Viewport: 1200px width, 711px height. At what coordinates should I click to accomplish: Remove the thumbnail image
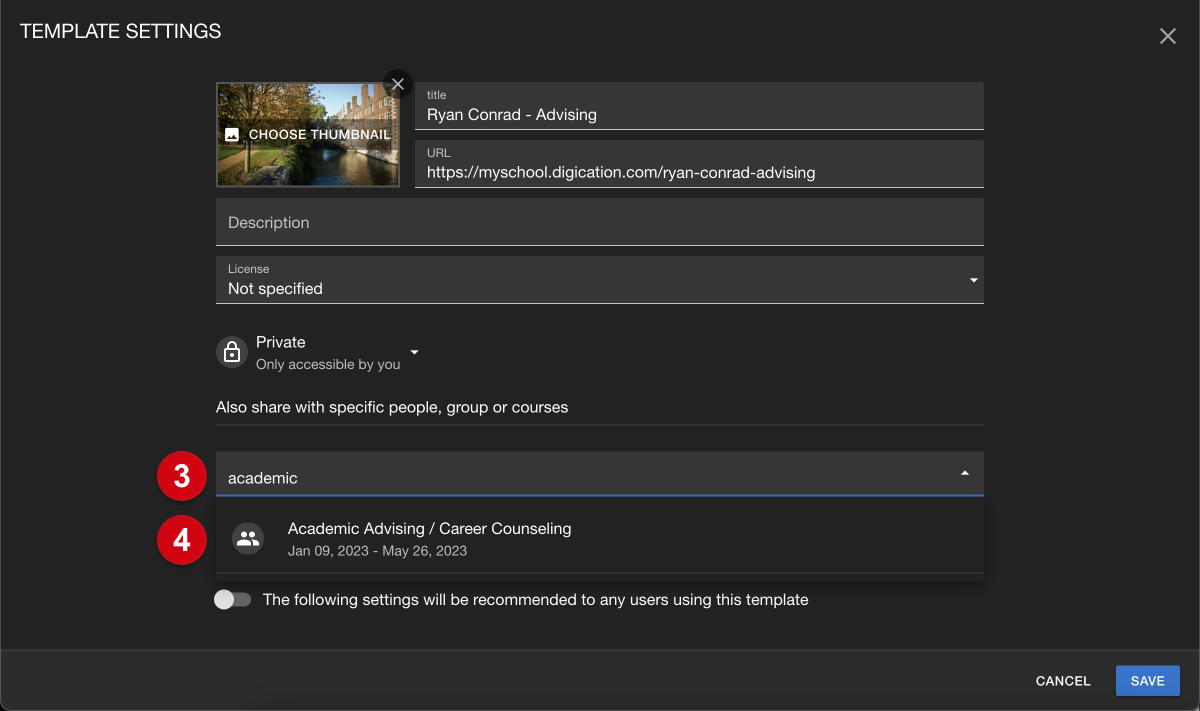(398, 84)
